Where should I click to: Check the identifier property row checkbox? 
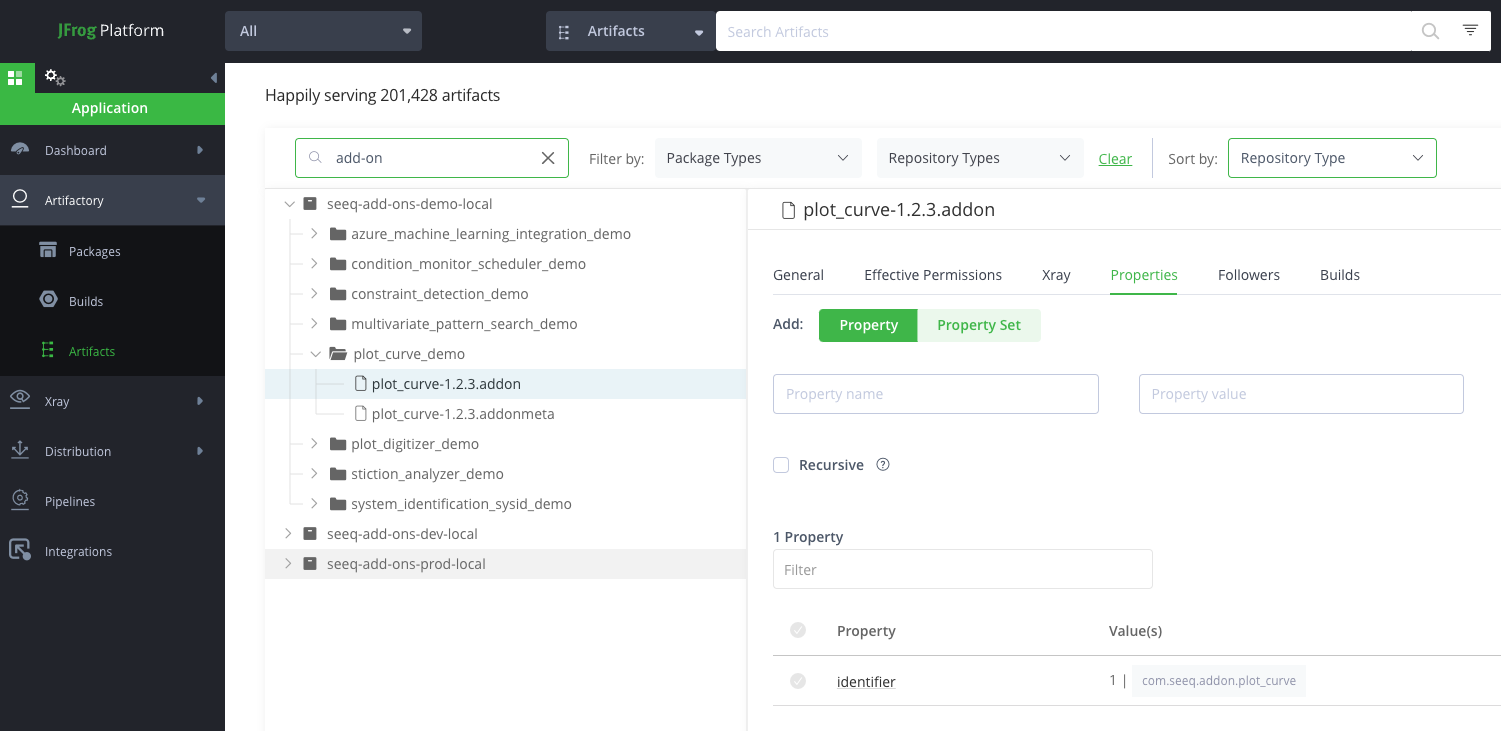pyautogui.click(x=798, y=681)
